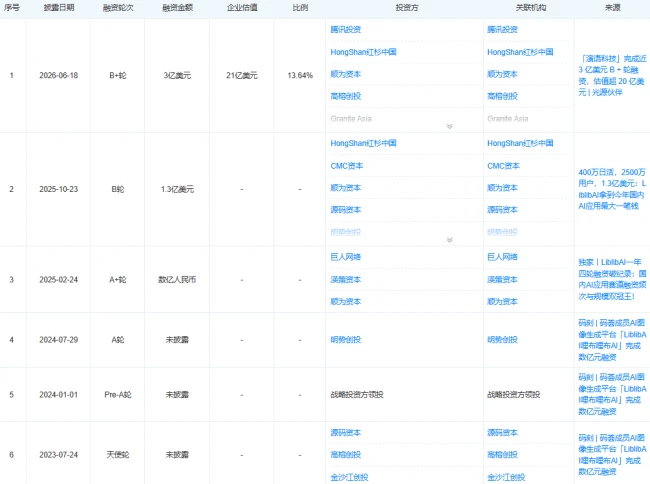Viewport: 650px width, 484px height.
Task: Click the 比例 column header
Action: click(x=300, y=7)
